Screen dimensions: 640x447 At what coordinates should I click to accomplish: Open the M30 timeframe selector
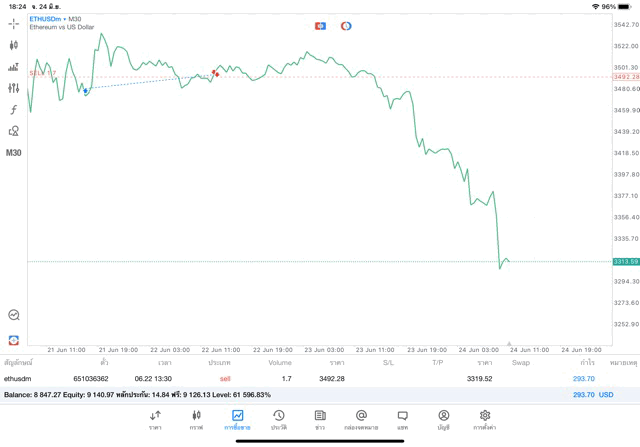[x=14, y=153]
